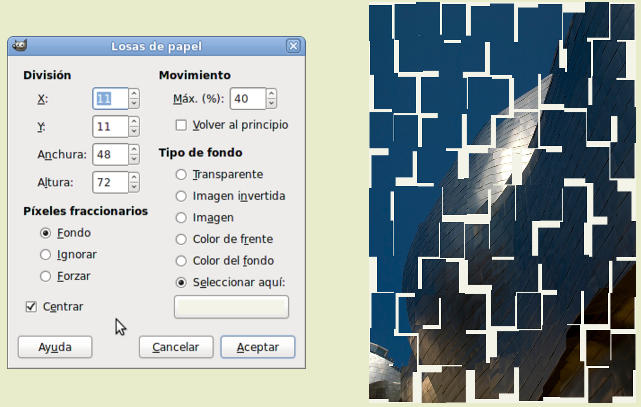Click into the Anchura input field

pyautogui.click(x=110, y=154)
